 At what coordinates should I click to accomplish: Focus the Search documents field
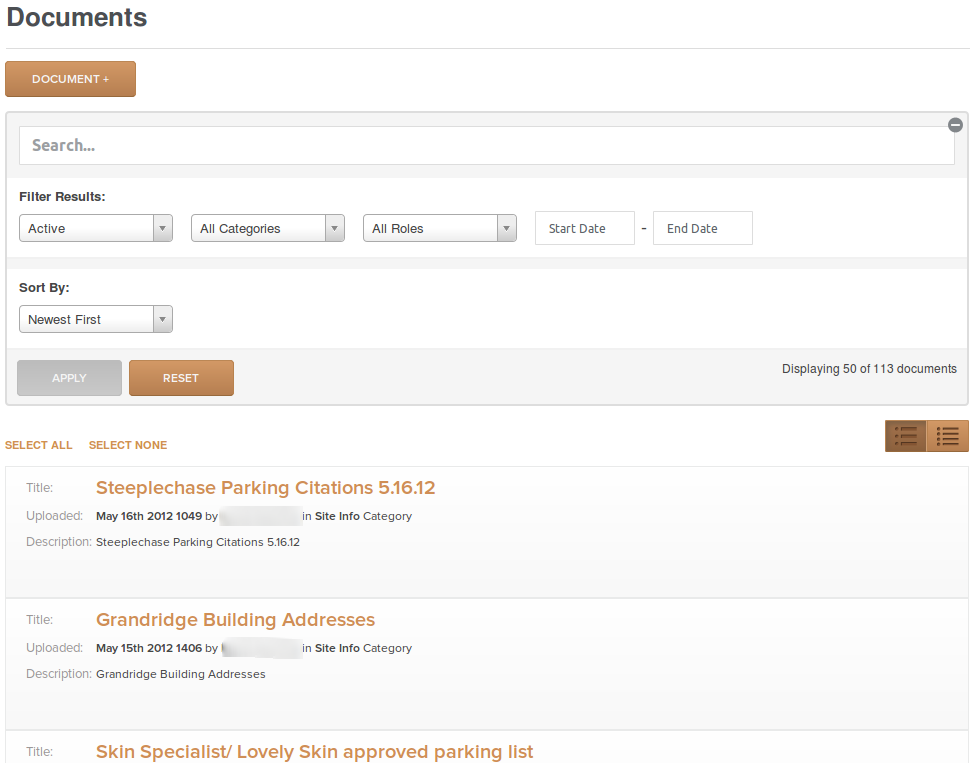[x=486, y=146]
